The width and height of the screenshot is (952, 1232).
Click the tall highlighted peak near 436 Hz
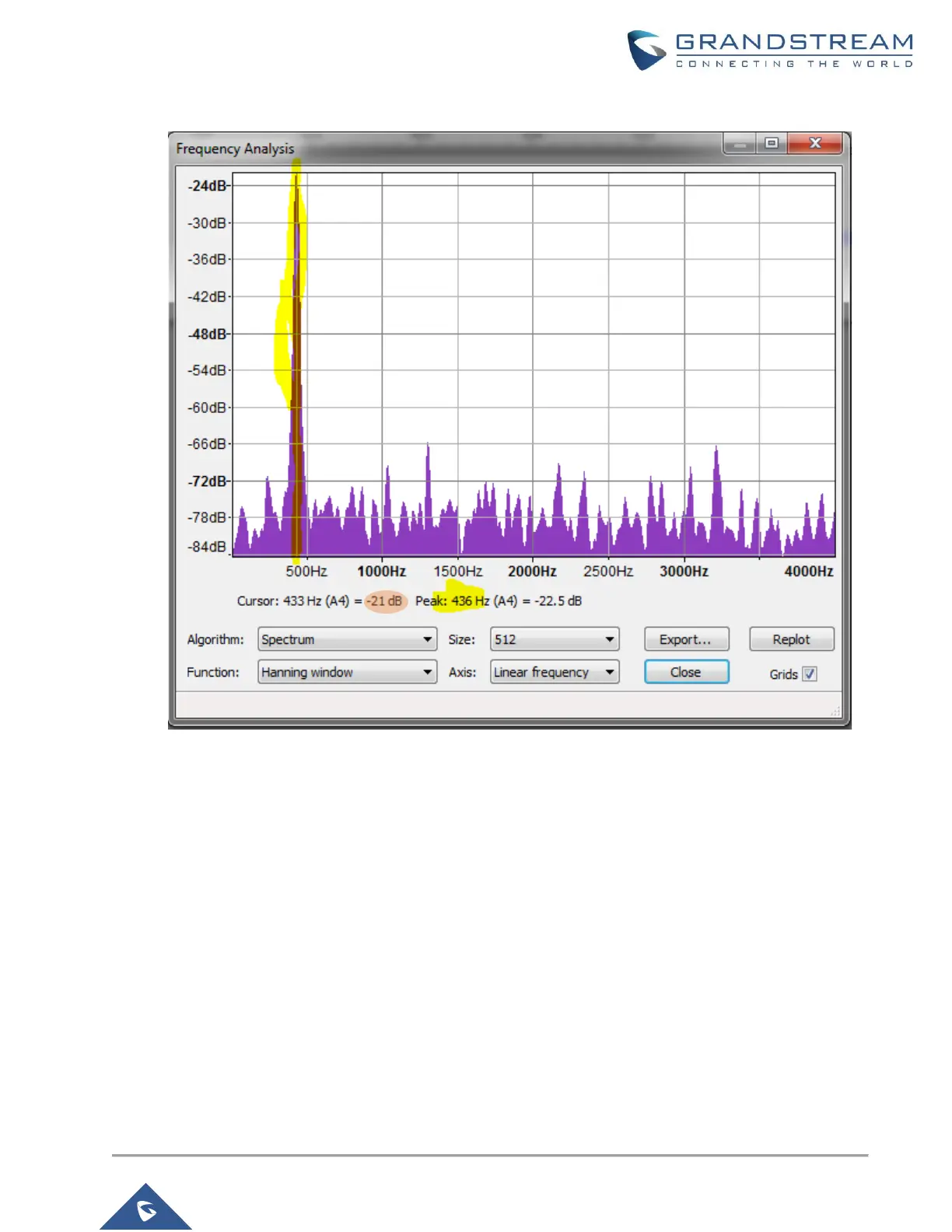pyautogui.click(x=296, y=311)
